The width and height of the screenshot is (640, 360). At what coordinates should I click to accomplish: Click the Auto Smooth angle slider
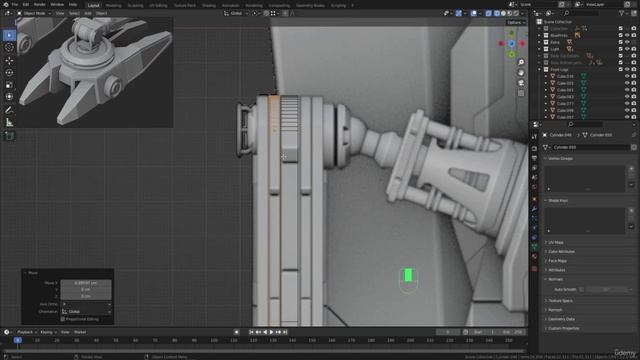607,289
